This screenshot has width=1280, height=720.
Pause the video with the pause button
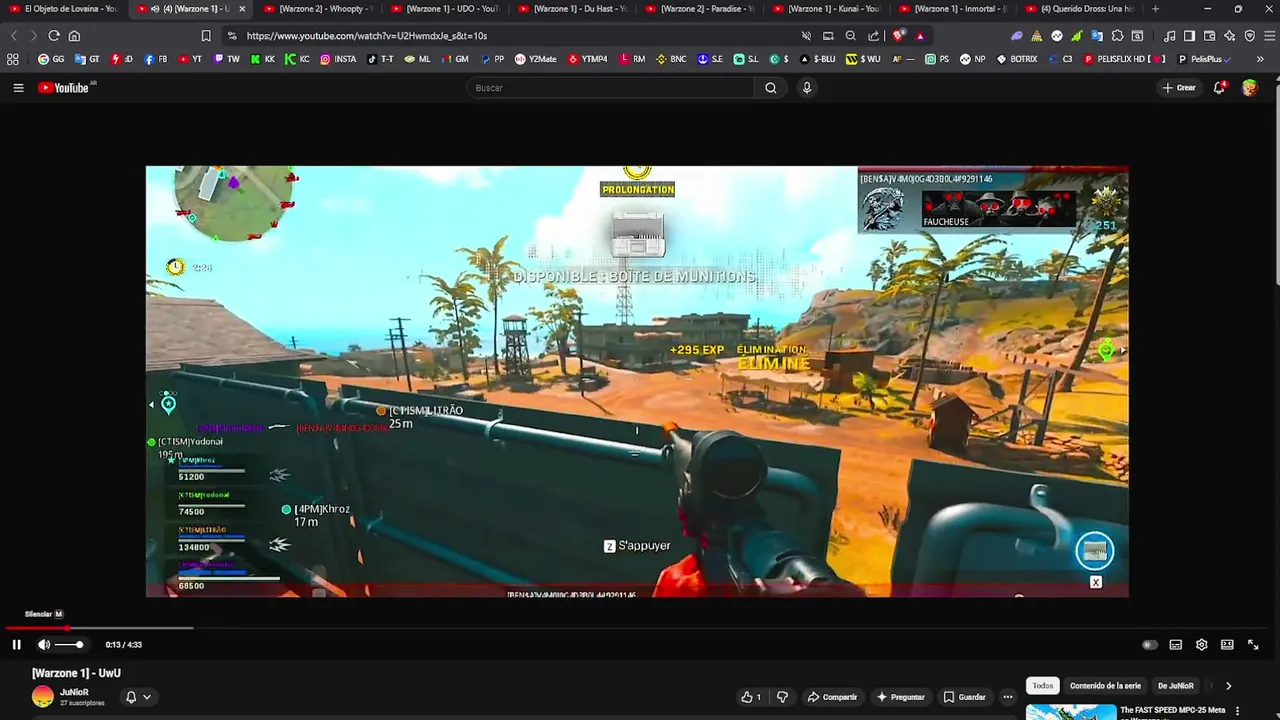pos(16,645)
